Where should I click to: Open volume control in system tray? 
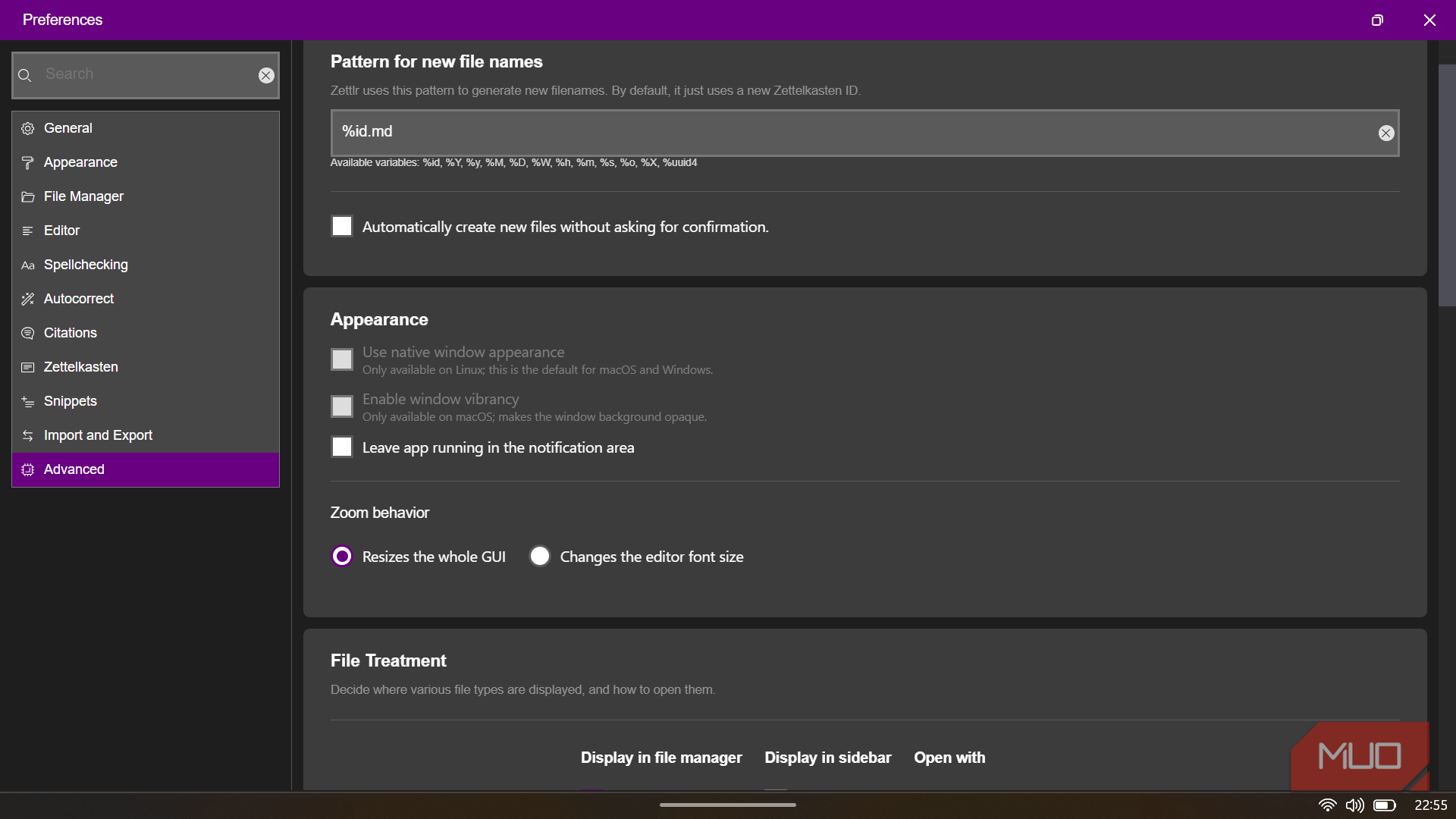pos(1354,805)
